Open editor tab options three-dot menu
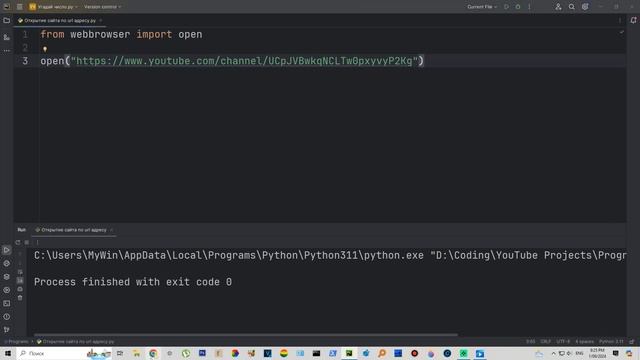 tap(620, 20)
